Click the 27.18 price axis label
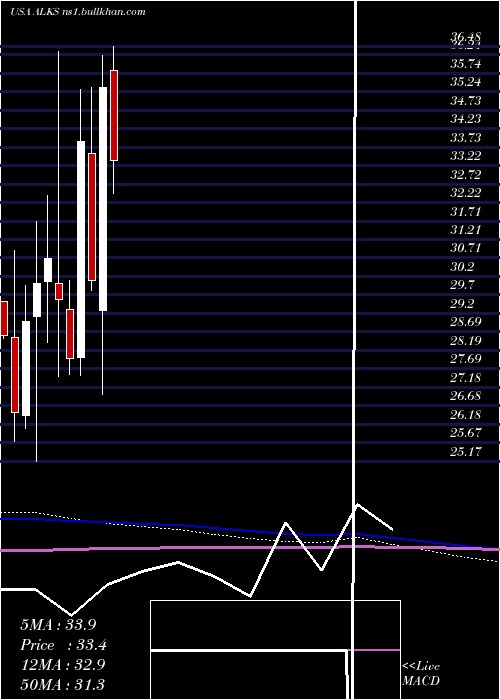The image size is (500, 700). [x=466, y=378]
